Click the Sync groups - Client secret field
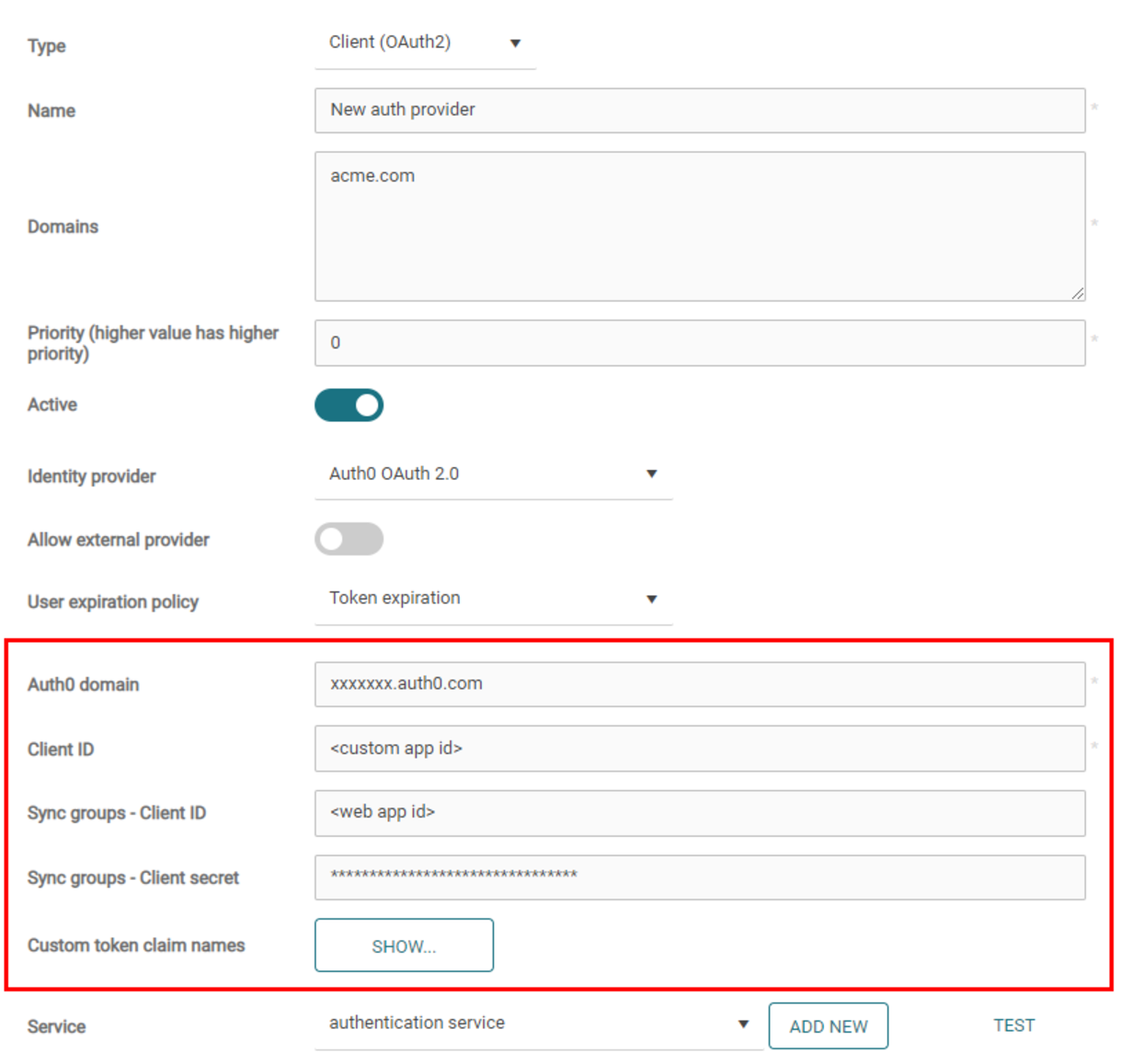 coord(700,877)
